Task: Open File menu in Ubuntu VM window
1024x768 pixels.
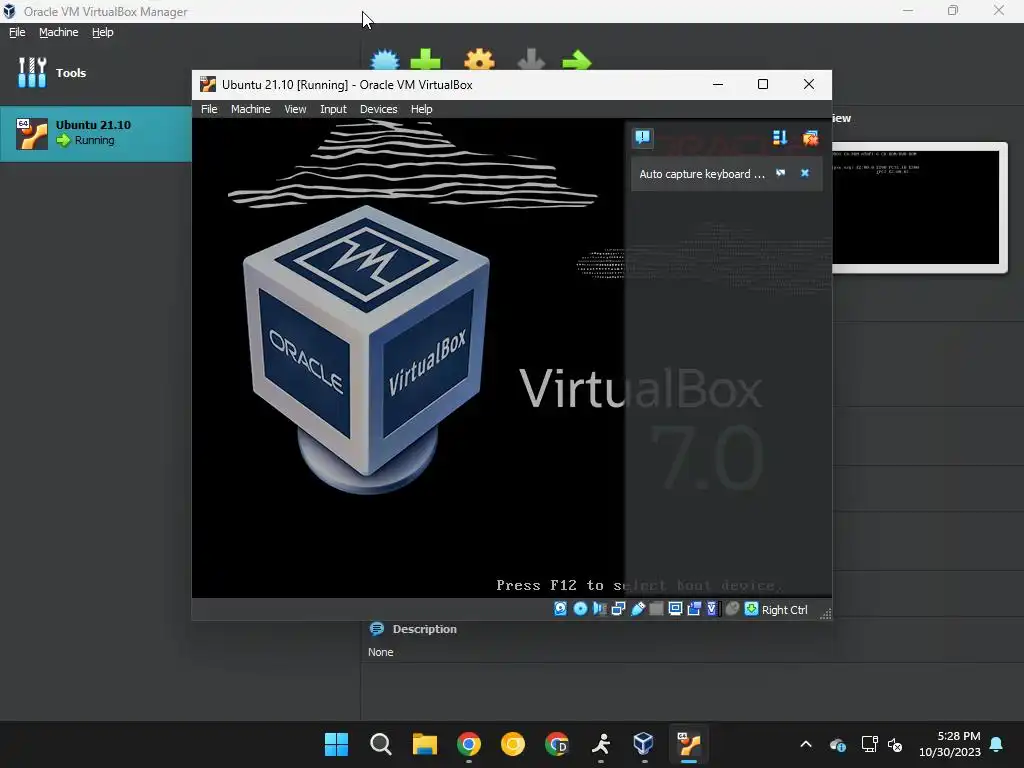Action: (209, 109)
